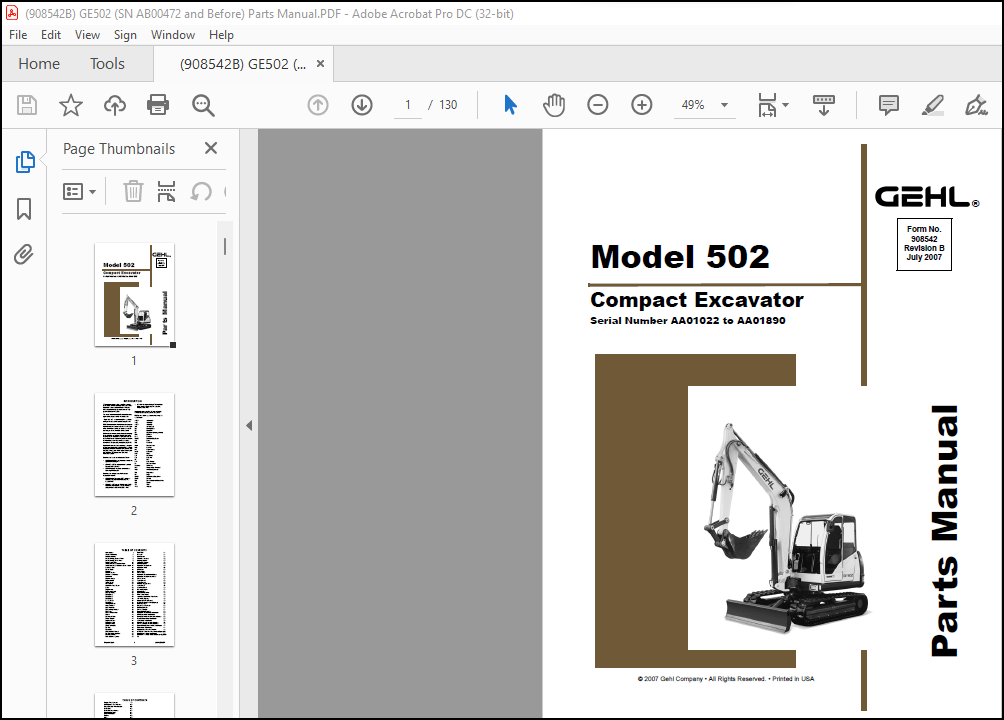The width and height of the screenshot is (1004, 720).
Task: Select the Highlight text tool
Action: [932, 105]
